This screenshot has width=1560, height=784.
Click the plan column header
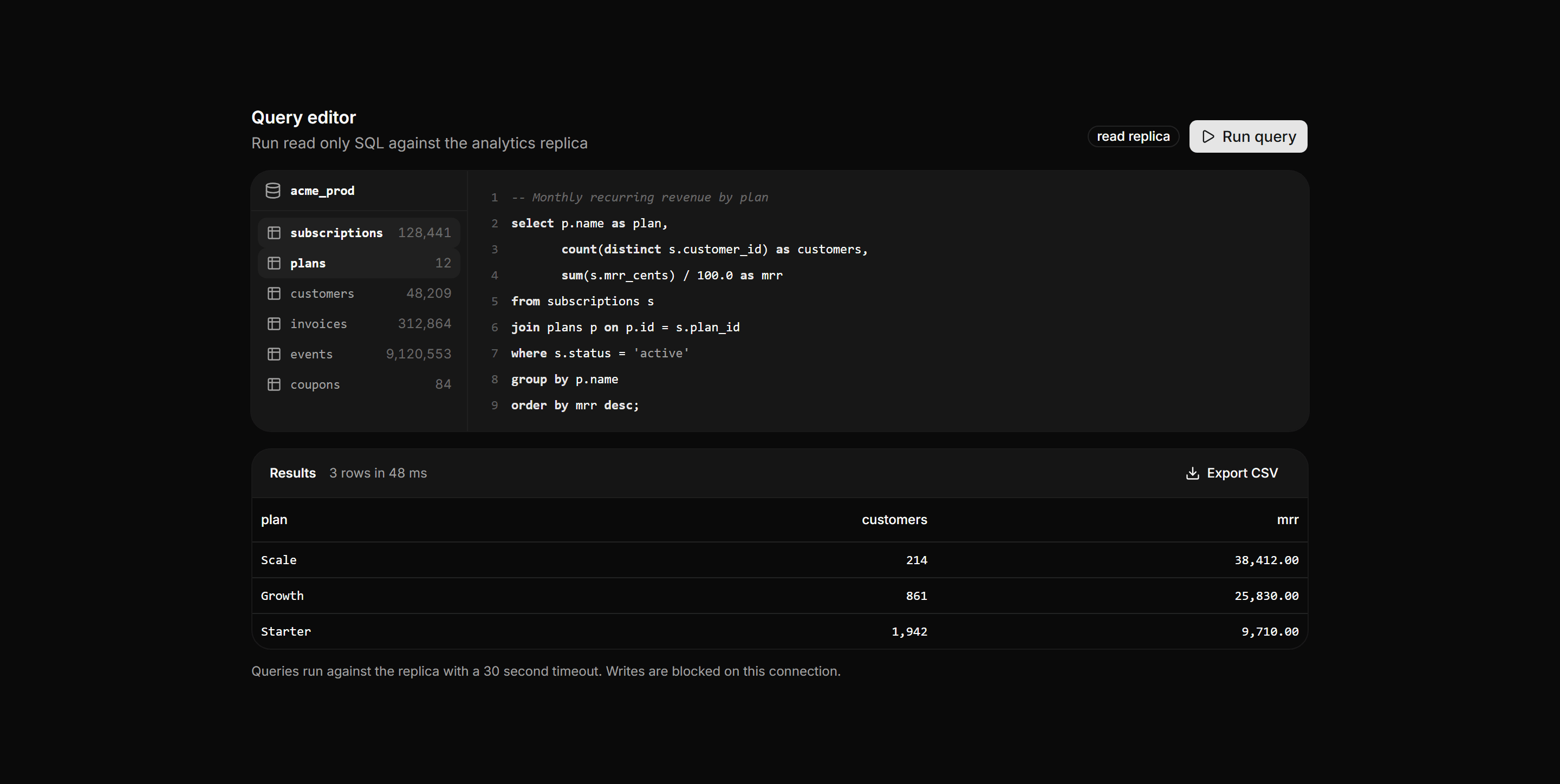pyautogui.click(x=274, y=520)
